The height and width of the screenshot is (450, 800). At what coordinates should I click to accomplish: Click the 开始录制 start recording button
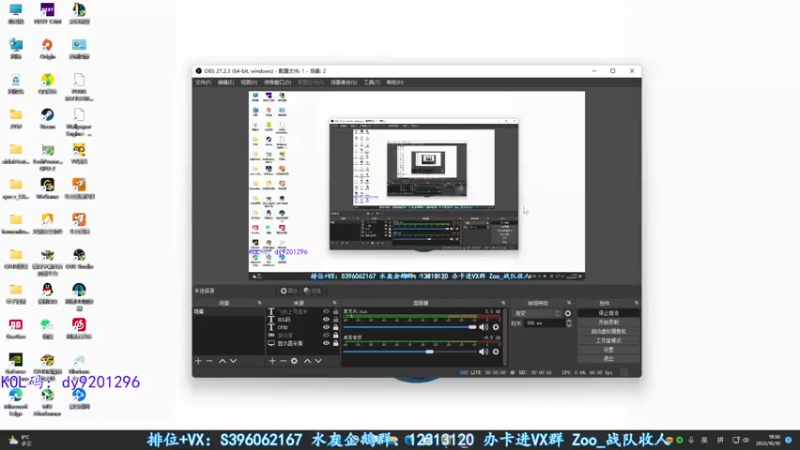point(608,322)
